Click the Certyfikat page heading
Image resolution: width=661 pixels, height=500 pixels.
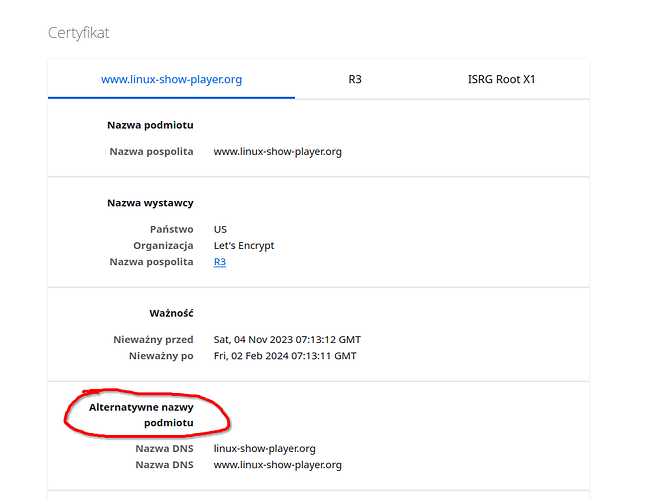pyautogui.click(x=78, y=33)
